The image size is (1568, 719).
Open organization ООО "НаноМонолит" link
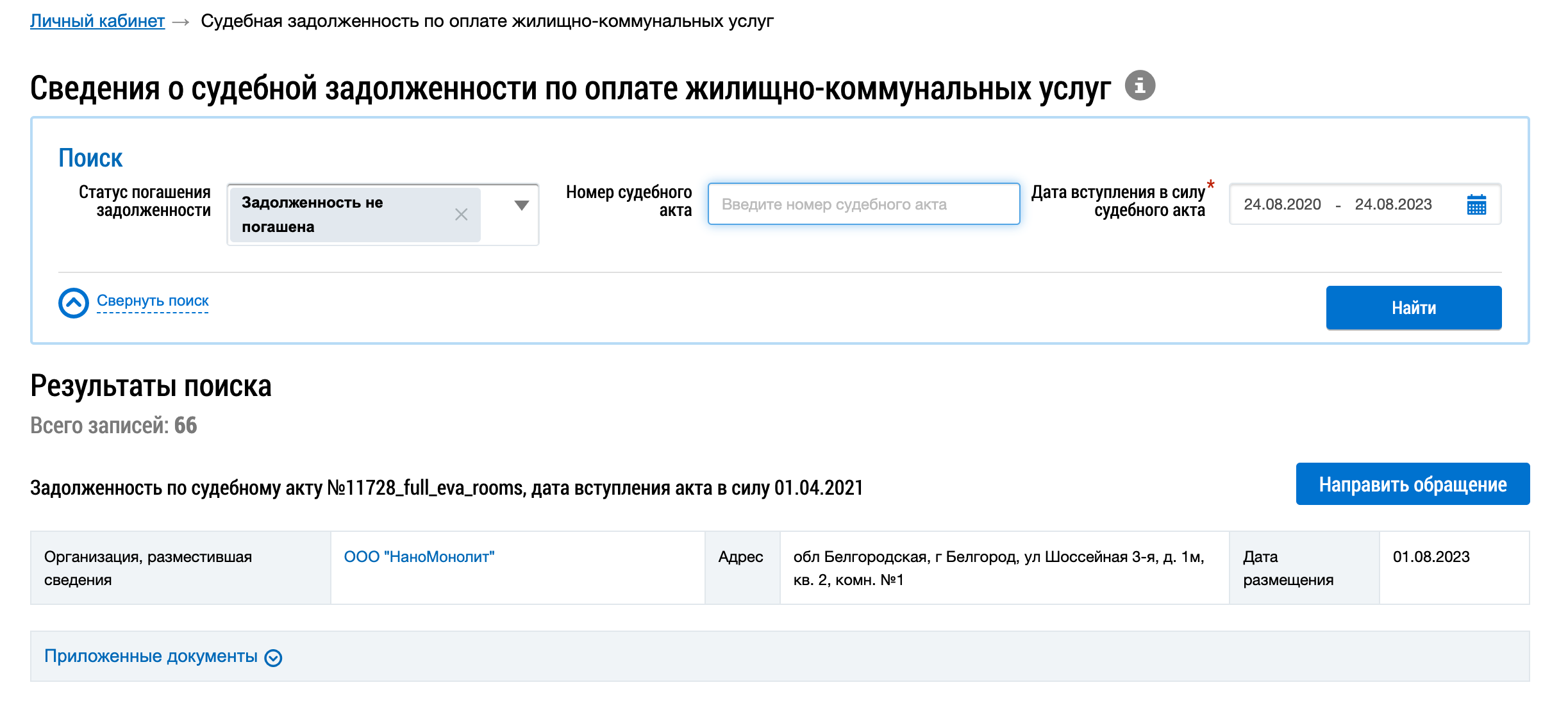[x=419, y=557]
